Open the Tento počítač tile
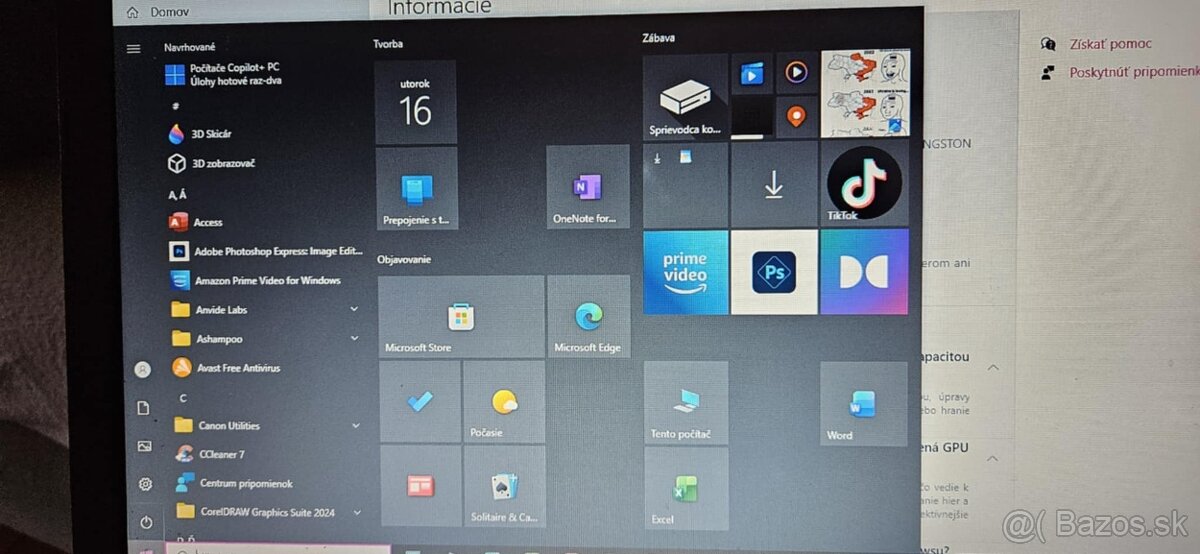The width and height of the screenshot is (1200, 554). (x=686, y=403)
